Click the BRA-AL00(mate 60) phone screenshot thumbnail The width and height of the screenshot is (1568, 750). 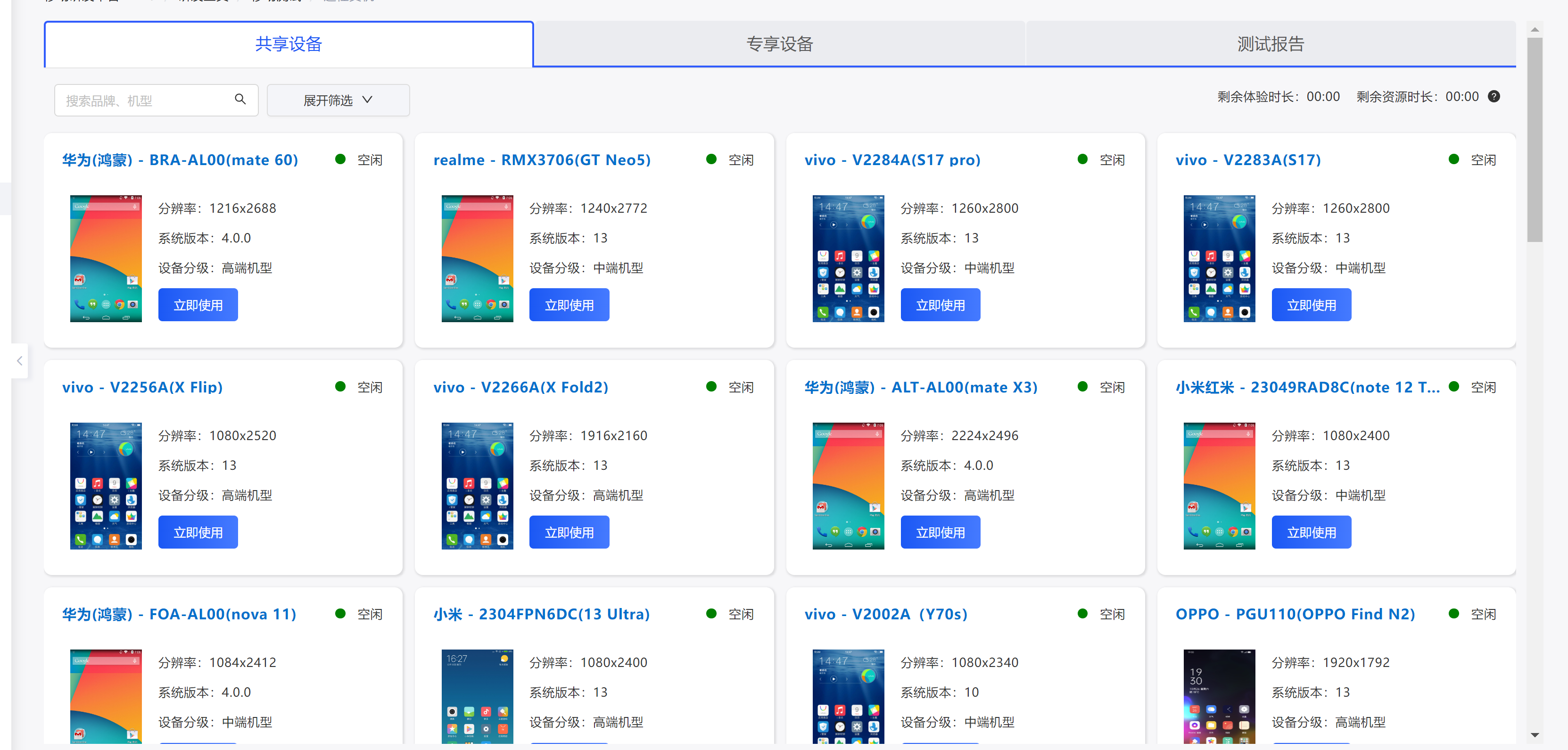coord(106,258)
